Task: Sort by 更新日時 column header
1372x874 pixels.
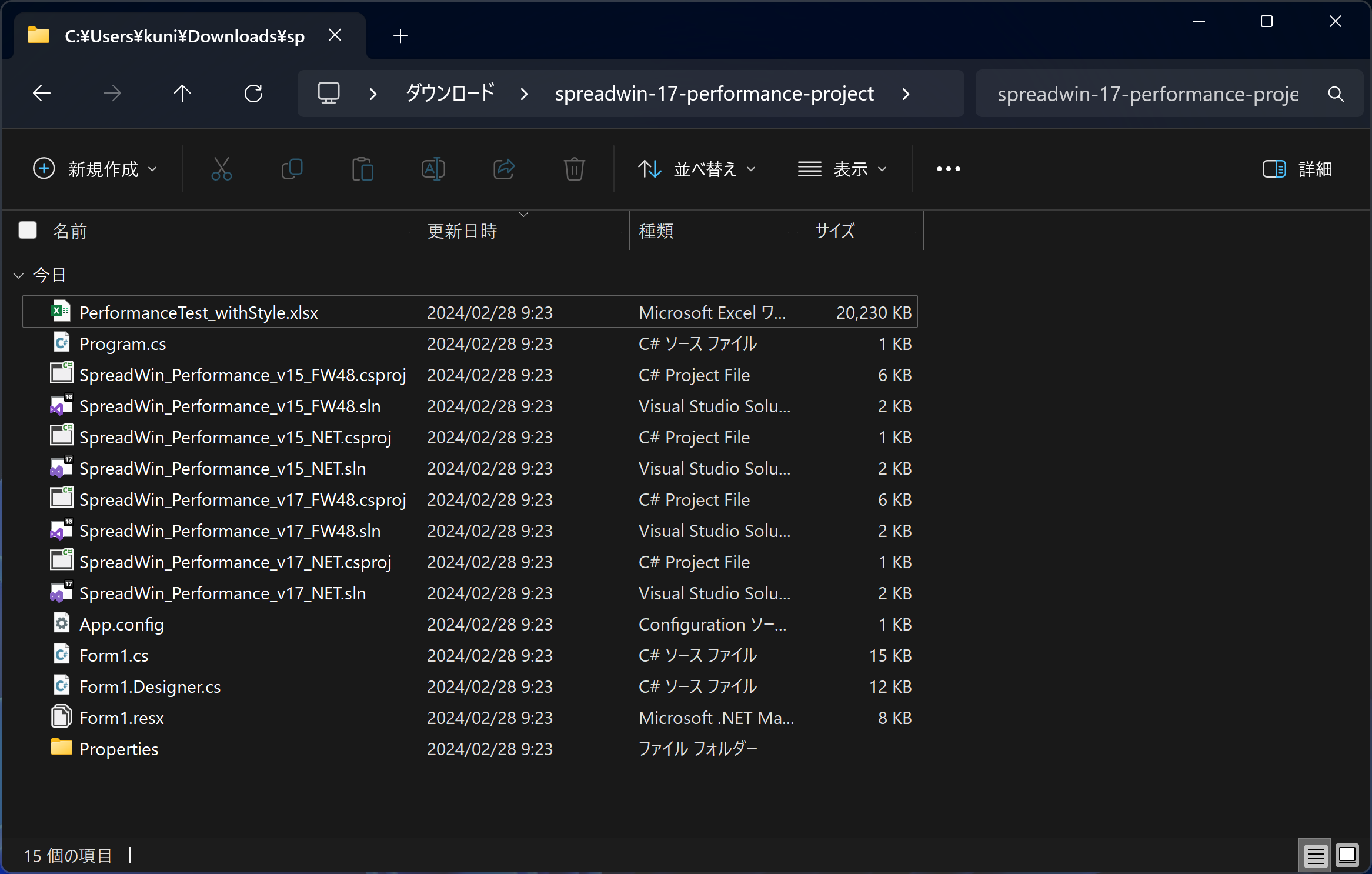Action: (x=462, y=231)
